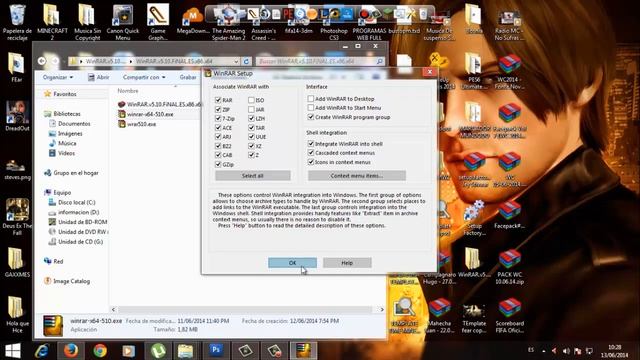The height and width of the screenshot is (360, 640).
Task: Click WinRAR setup taskbar icon
Action: coord(303,351)
